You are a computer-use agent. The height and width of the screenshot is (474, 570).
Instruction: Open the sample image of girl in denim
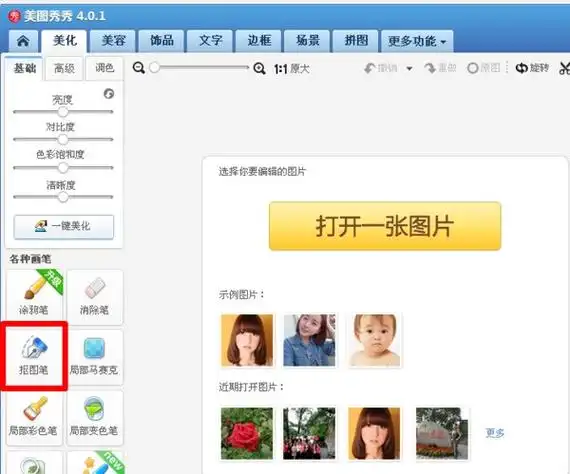309,340
